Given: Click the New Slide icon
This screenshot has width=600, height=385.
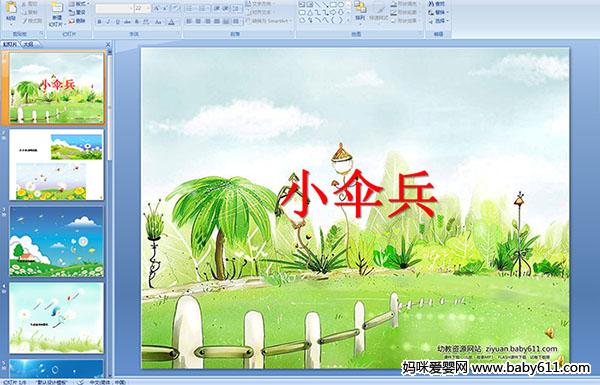Looking at the screenshot, I should [57, 8].
